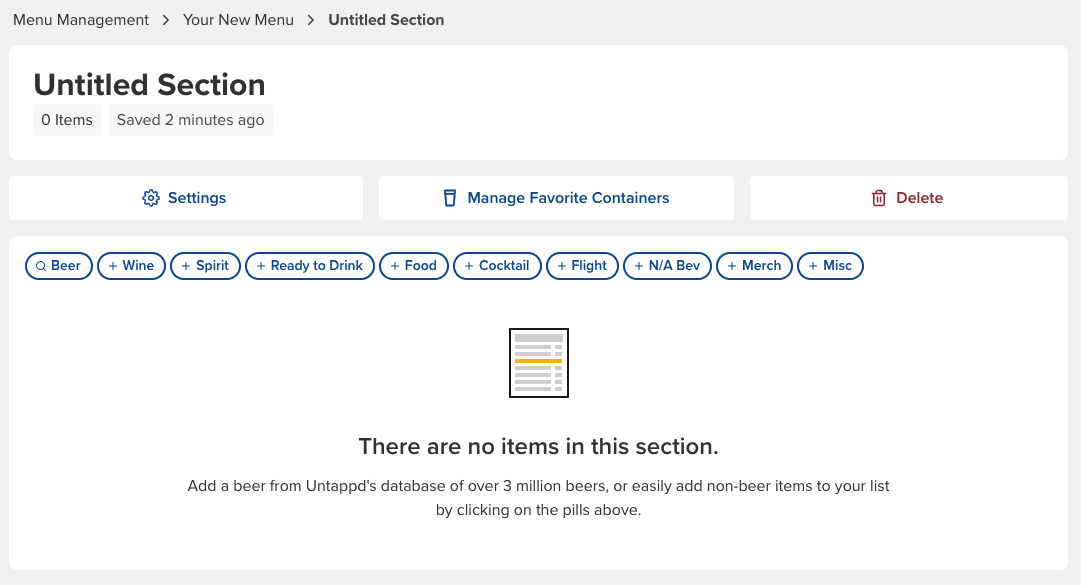This screenshot has width=1081, height=585.
Task: Click the empty menu list illustration
Action: tap(539, 363)
